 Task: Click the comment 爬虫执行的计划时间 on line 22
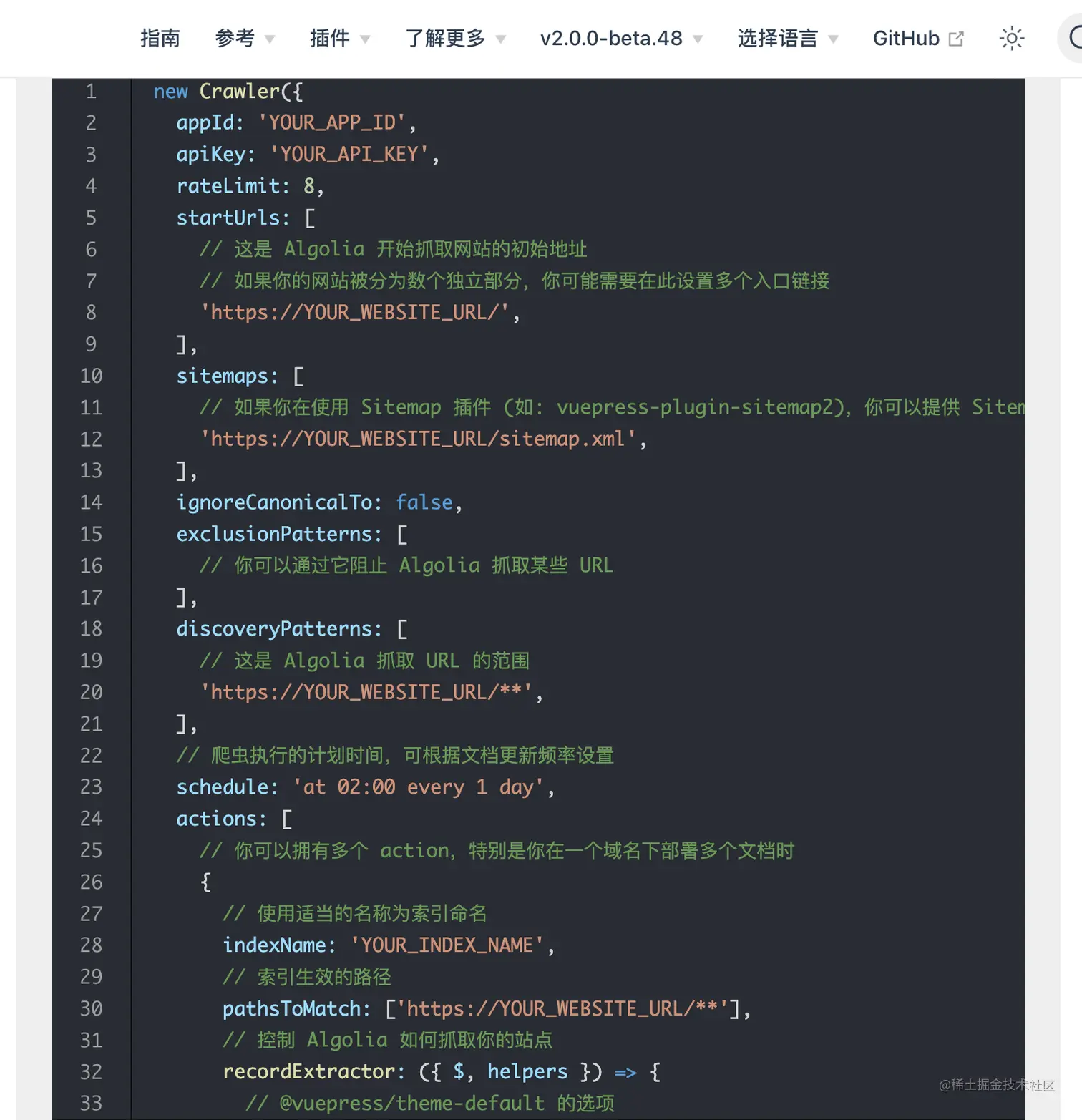coord(395,755)
